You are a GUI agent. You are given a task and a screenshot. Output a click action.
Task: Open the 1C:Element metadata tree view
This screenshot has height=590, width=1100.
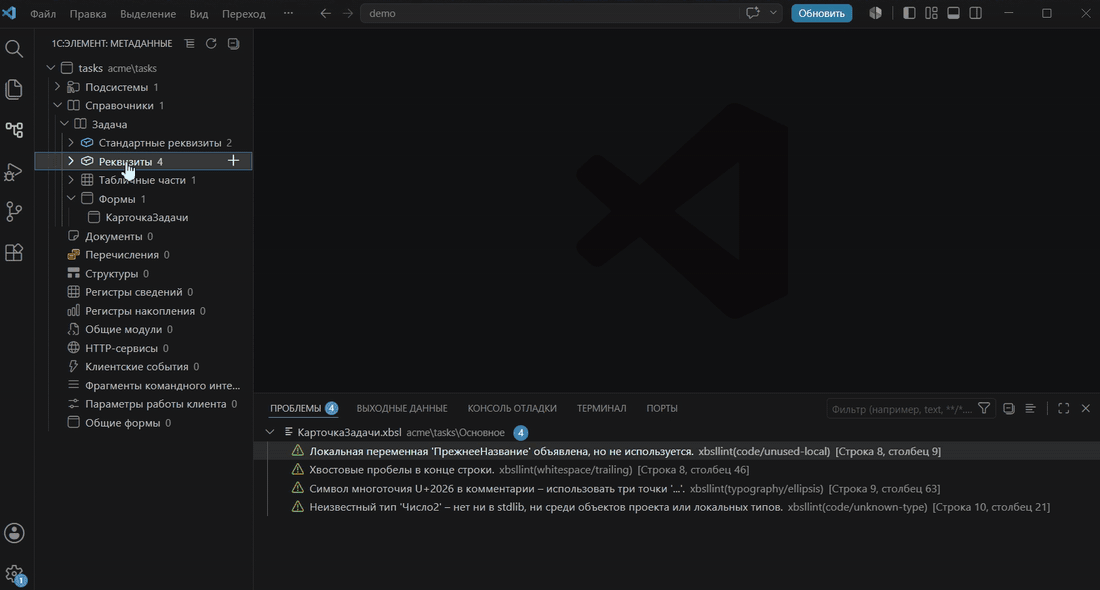14,130
